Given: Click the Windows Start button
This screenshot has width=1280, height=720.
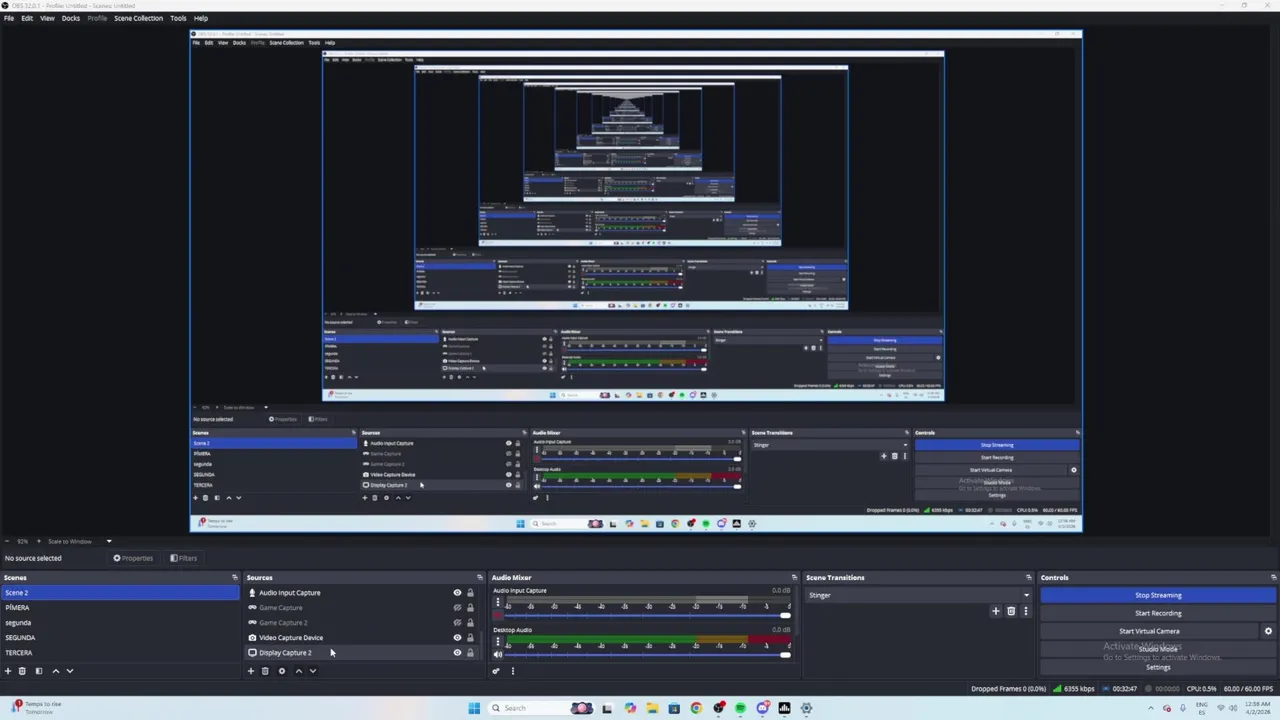Looking at the screenshot, I should (x=474, y=708).
